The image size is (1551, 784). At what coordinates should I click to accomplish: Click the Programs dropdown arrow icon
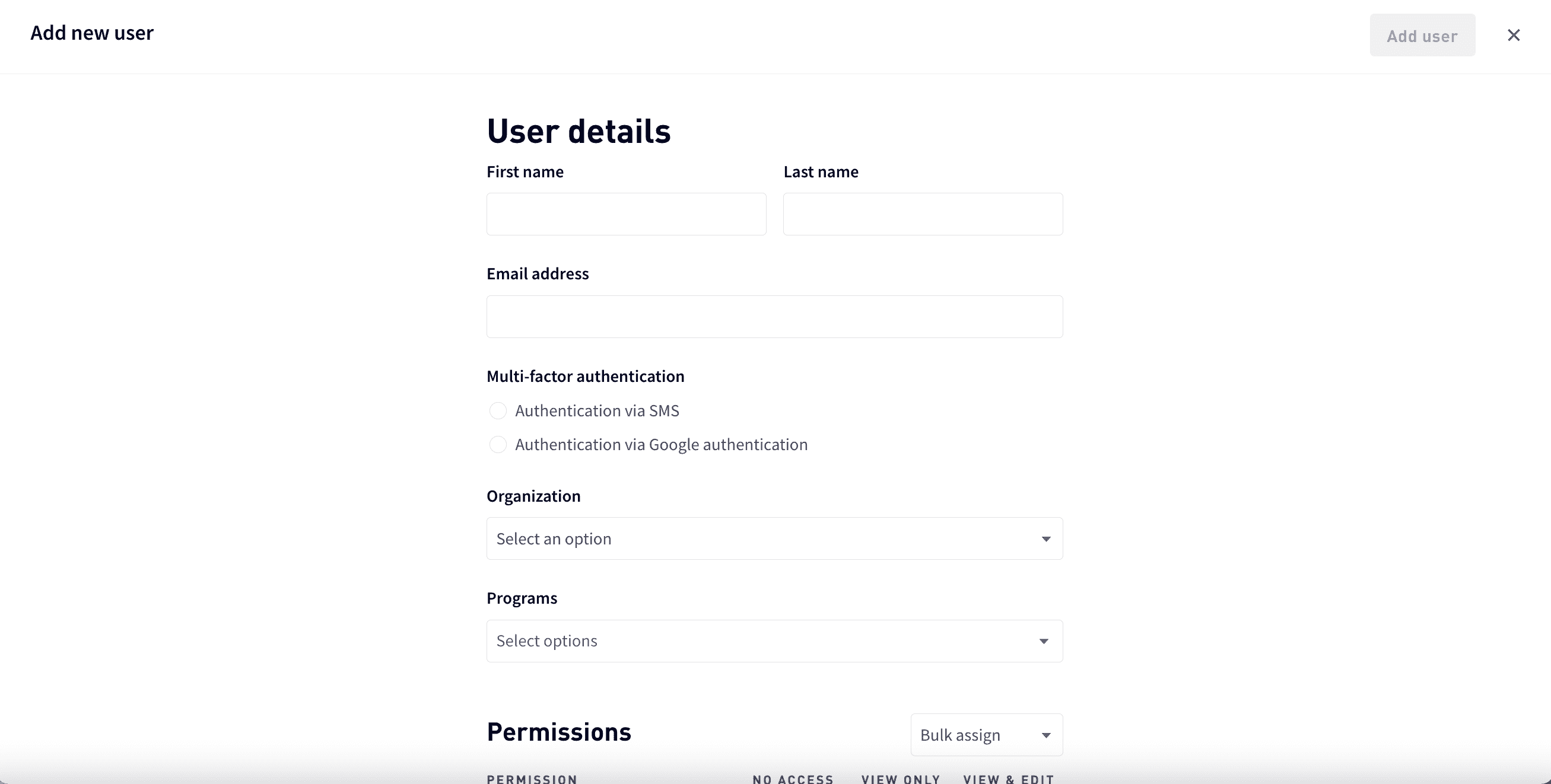(x=1043, y=642)
